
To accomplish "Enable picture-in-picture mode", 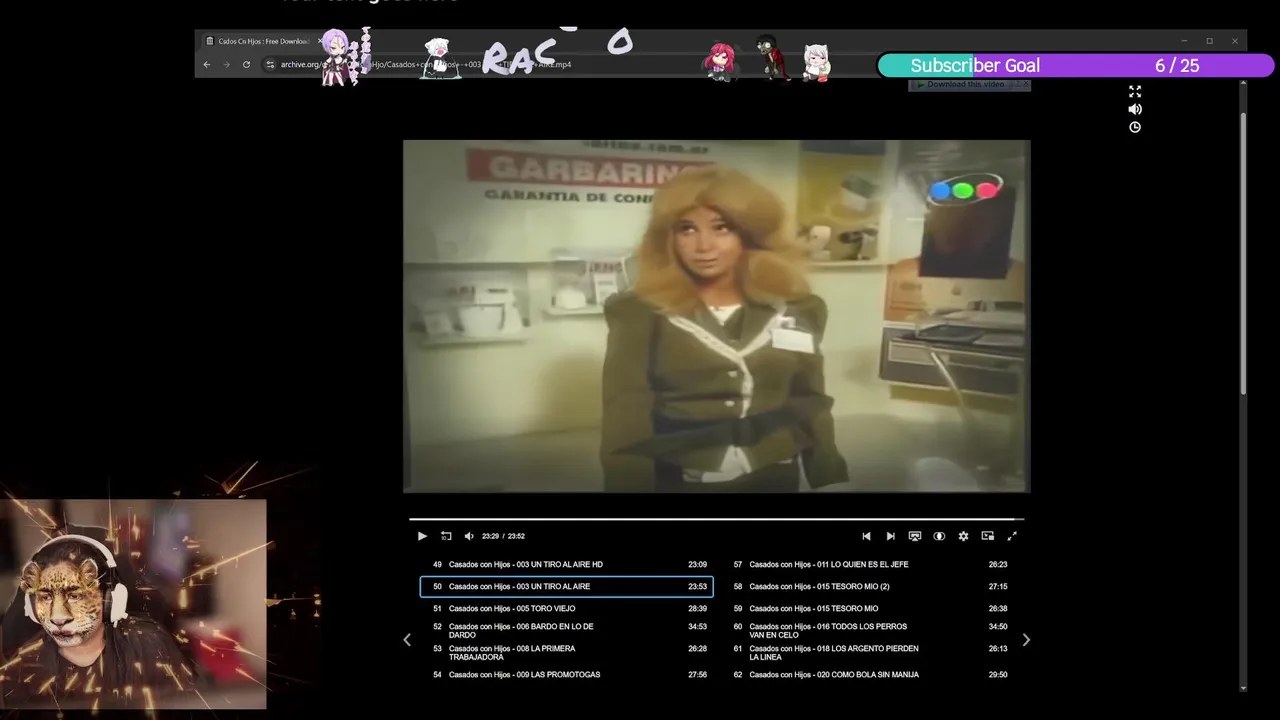I will coord(988,536).
